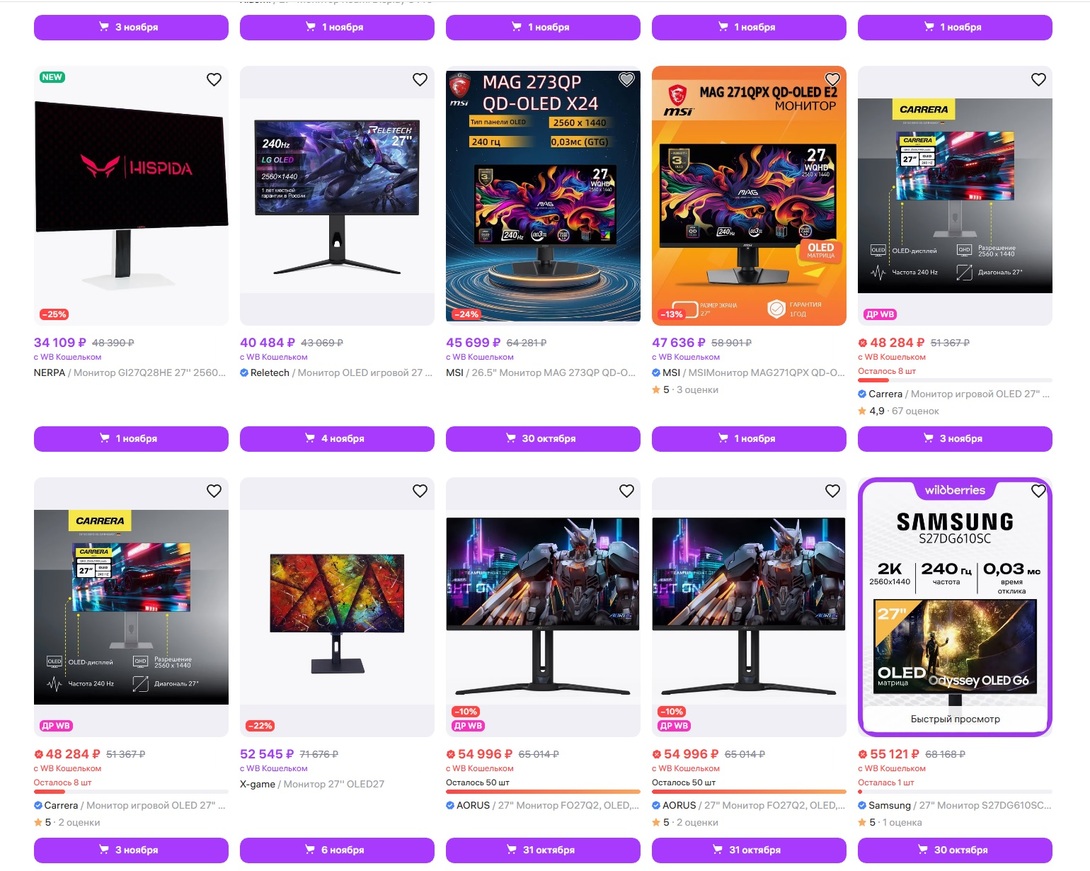Add MSI MAG 273QP to favorites
Viewport: 1090px width, 871px height.
click(x=626, y=79)
